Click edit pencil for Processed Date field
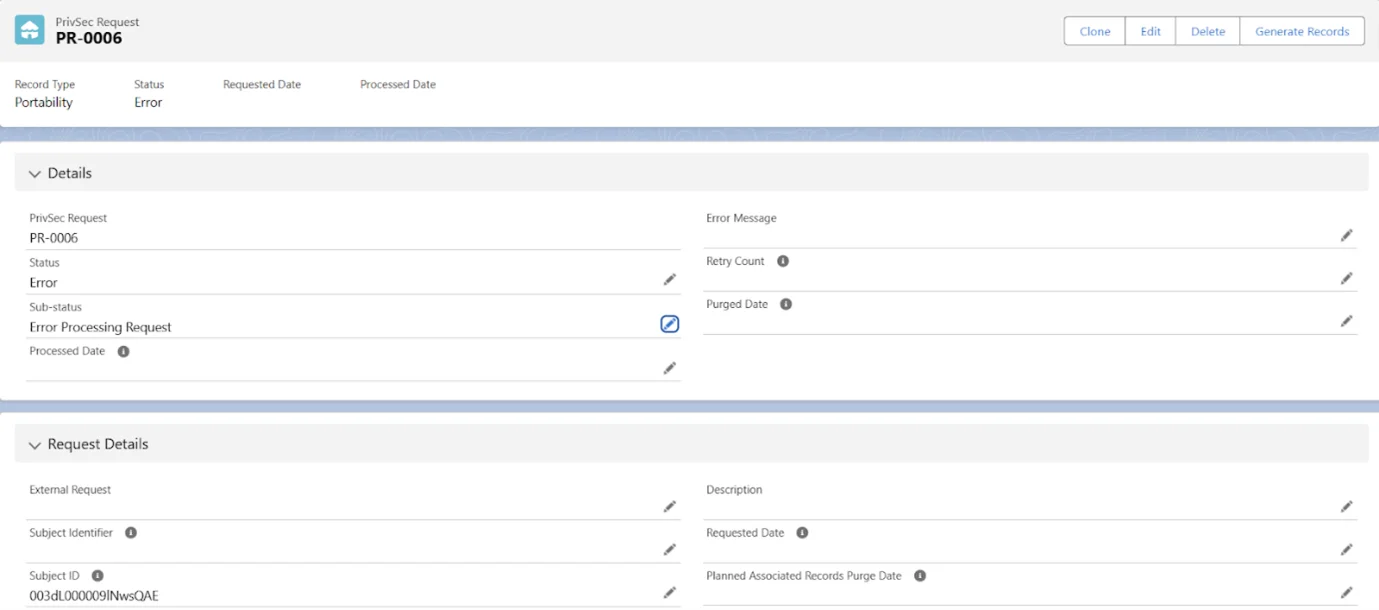 [669, 368]
